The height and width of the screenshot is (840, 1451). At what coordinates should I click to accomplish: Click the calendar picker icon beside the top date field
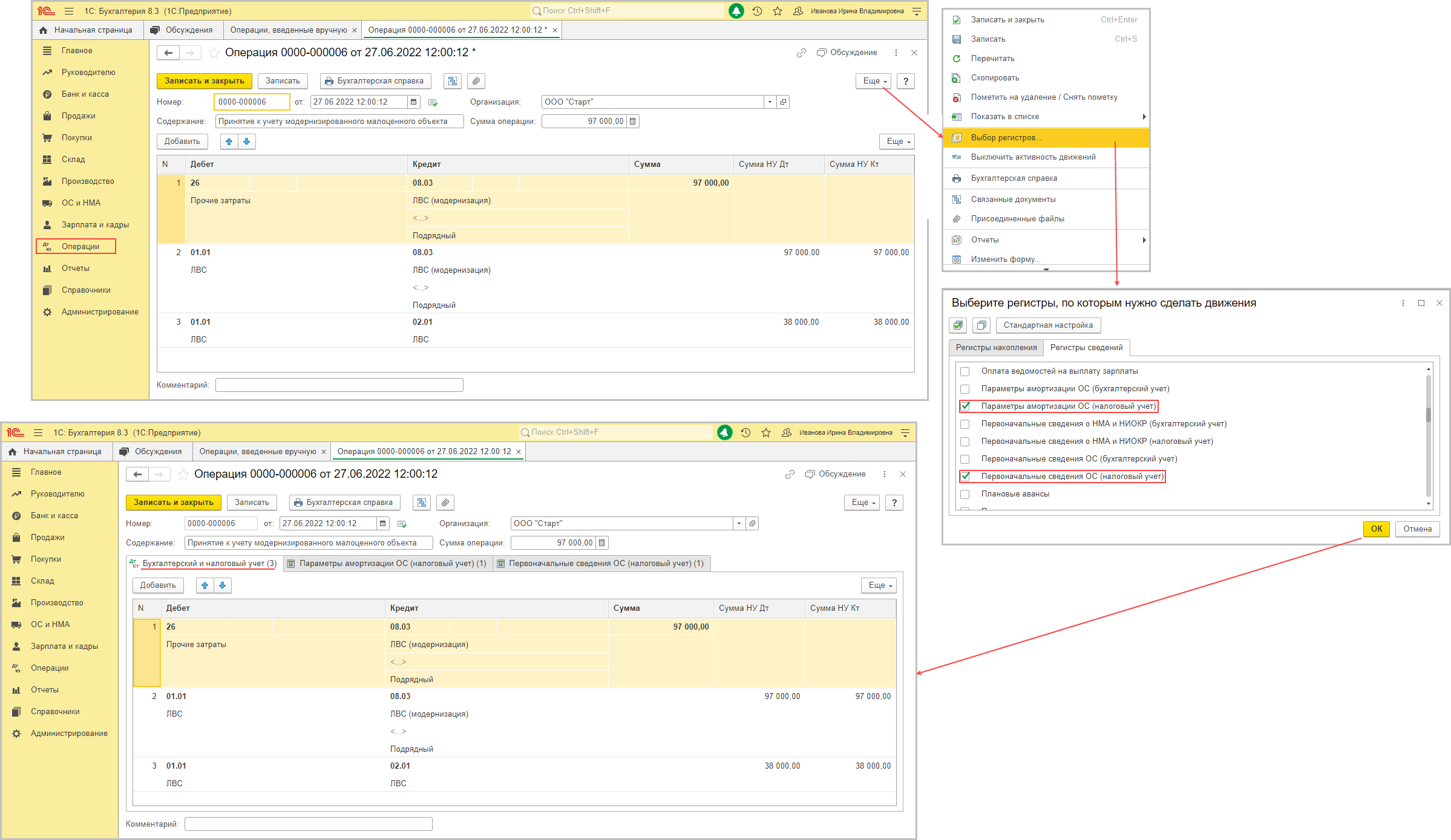point(413,102)
